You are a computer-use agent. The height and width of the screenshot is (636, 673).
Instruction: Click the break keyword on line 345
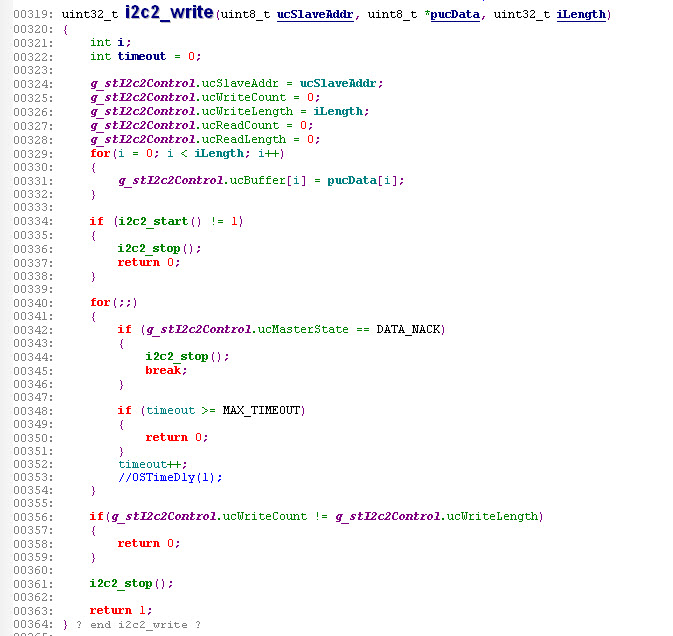[163, 370]
